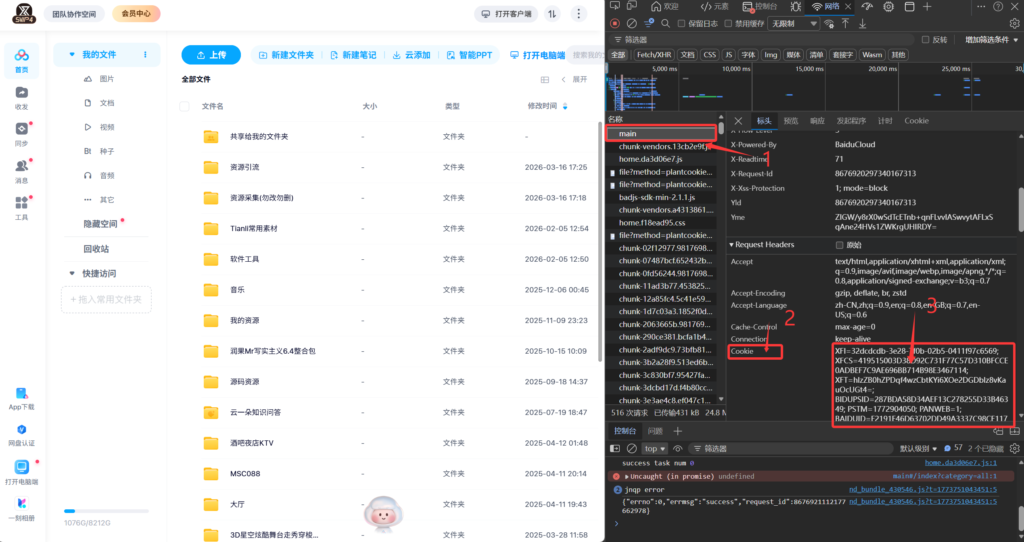Click the console live expression eye icon
This screenshot has height=542, width=1024.
[678, 449]
